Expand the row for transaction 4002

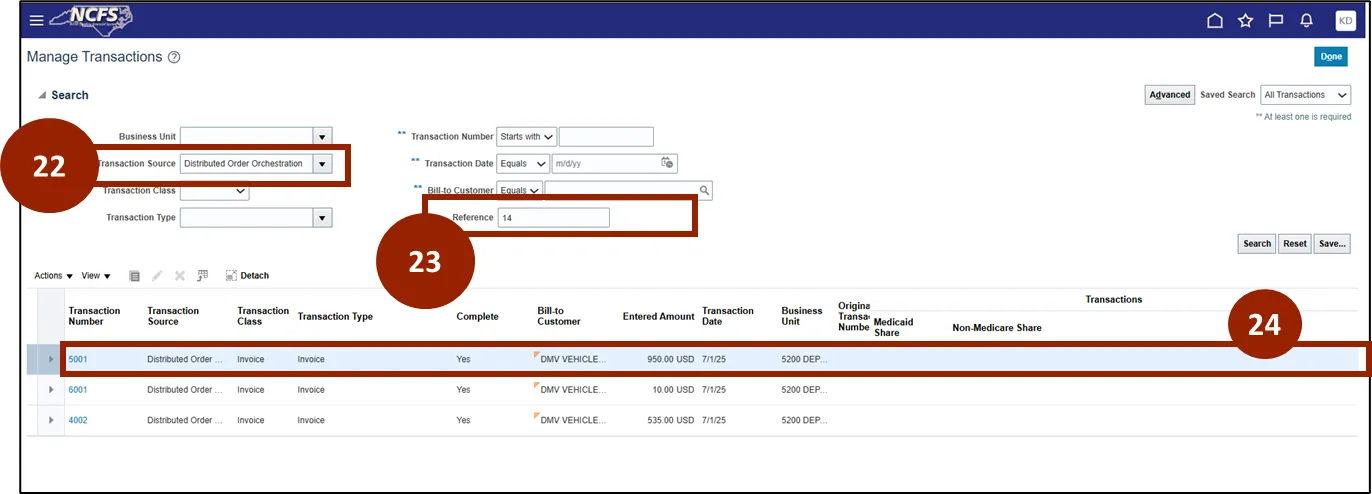pos(51,420)
